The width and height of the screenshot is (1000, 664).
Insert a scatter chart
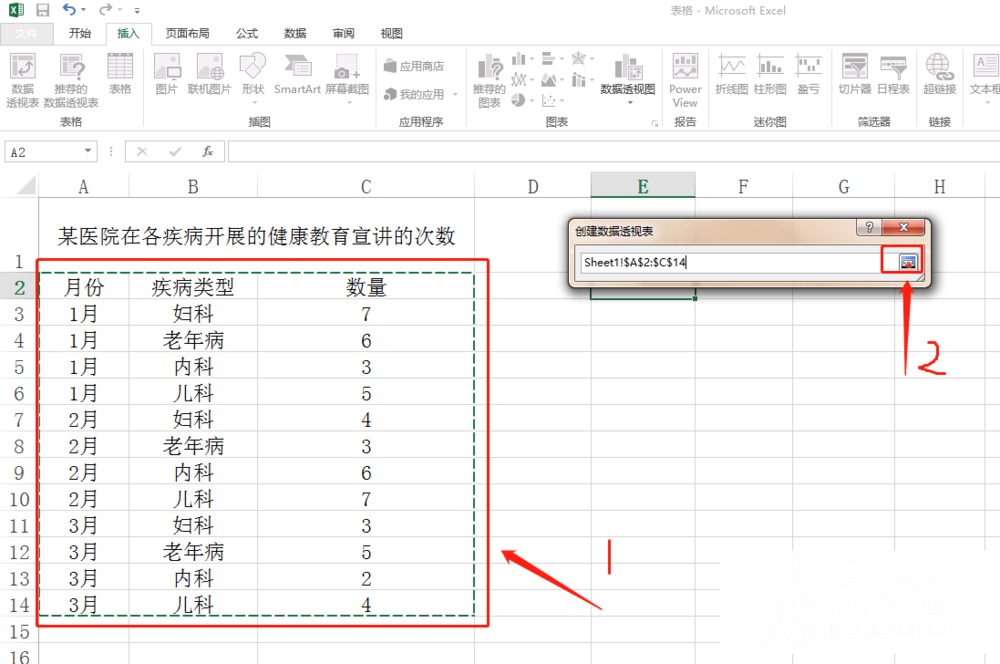[x=552, y=100]
